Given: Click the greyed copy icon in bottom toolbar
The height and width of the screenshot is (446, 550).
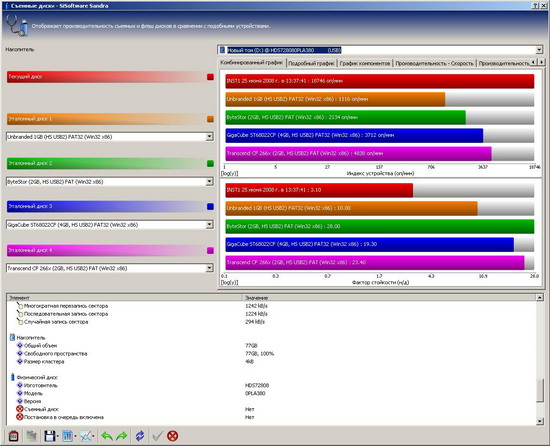Looking at the screenshot, I should (x=32, y=436).
